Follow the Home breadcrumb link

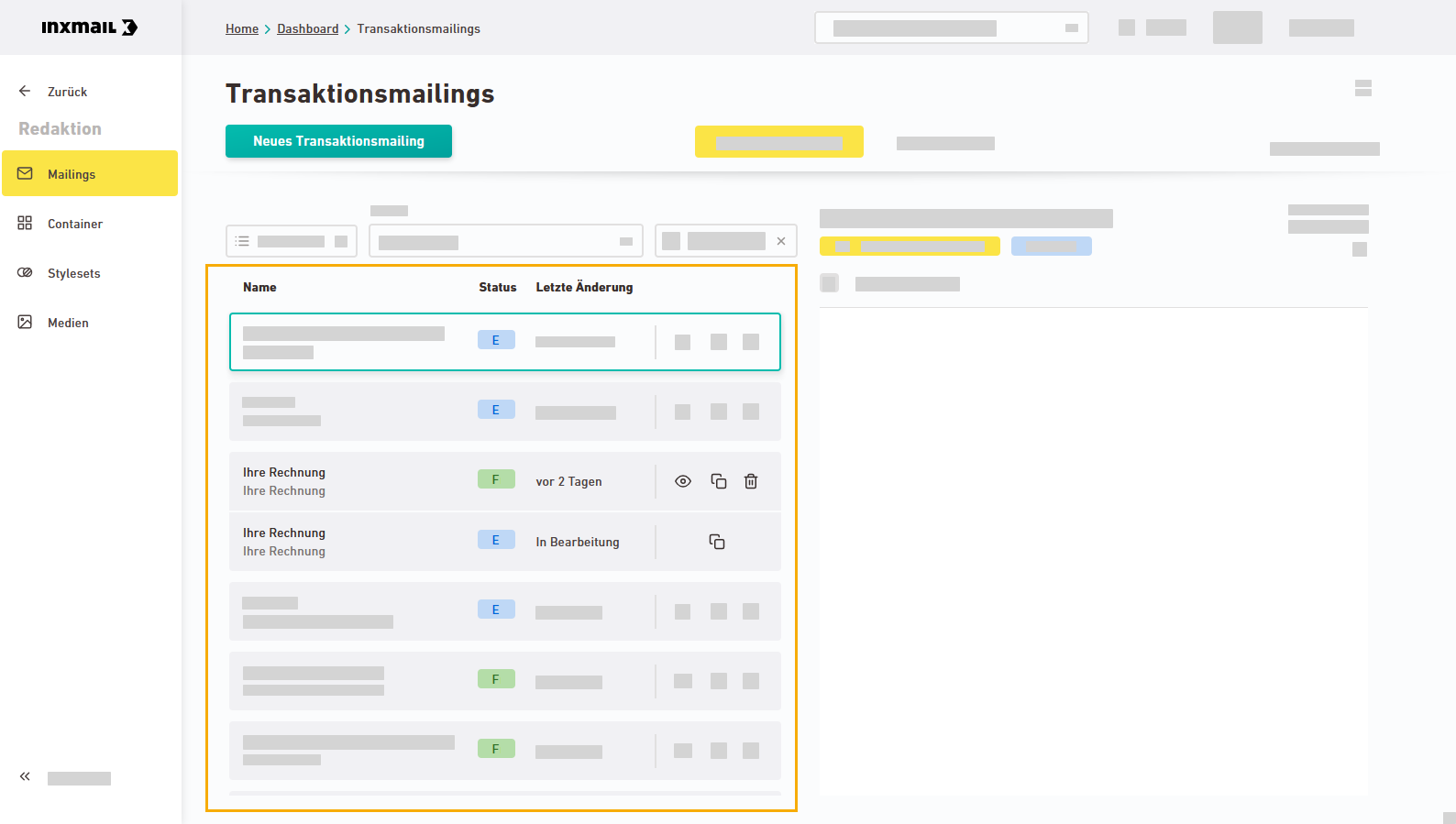coord(242,29)
